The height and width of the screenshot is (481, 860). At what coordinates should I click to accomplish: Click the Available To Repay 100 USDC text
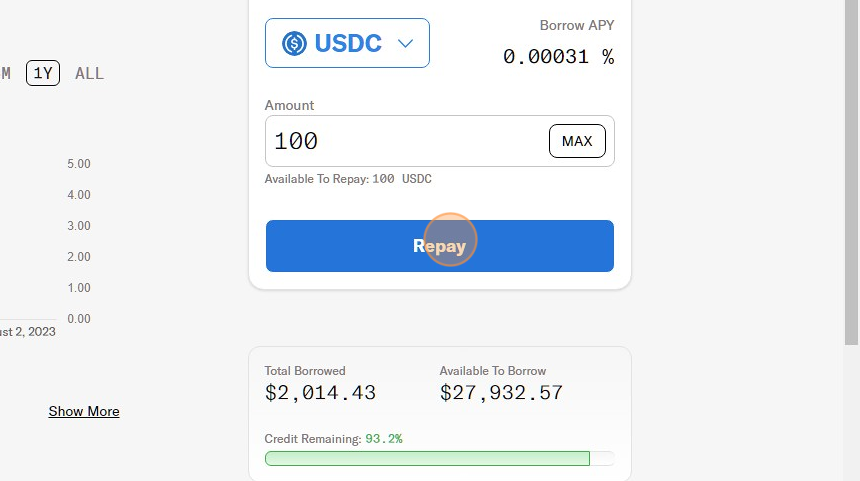point(348,179)
